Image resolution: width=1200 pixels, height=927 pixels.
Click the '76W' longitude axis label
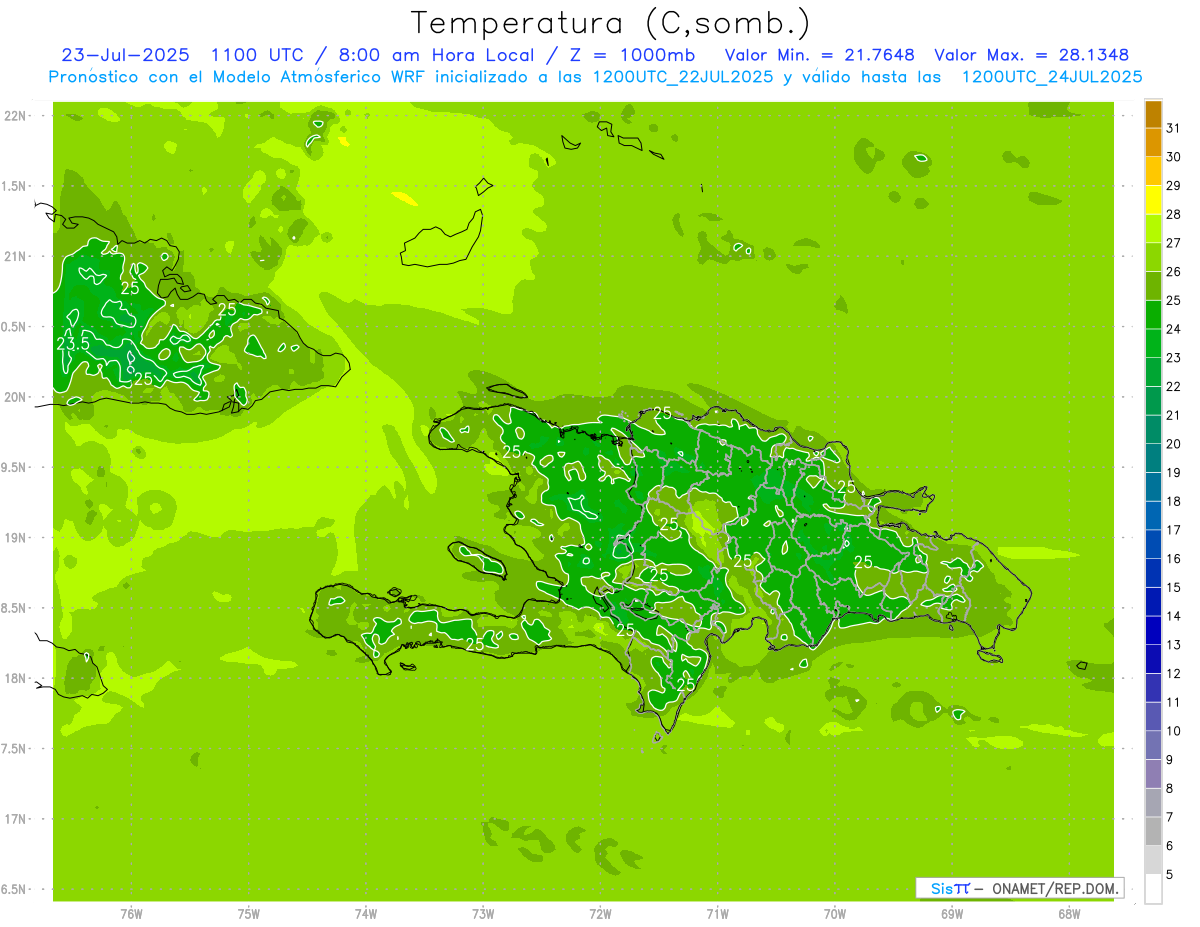click(x=131, y=913)
